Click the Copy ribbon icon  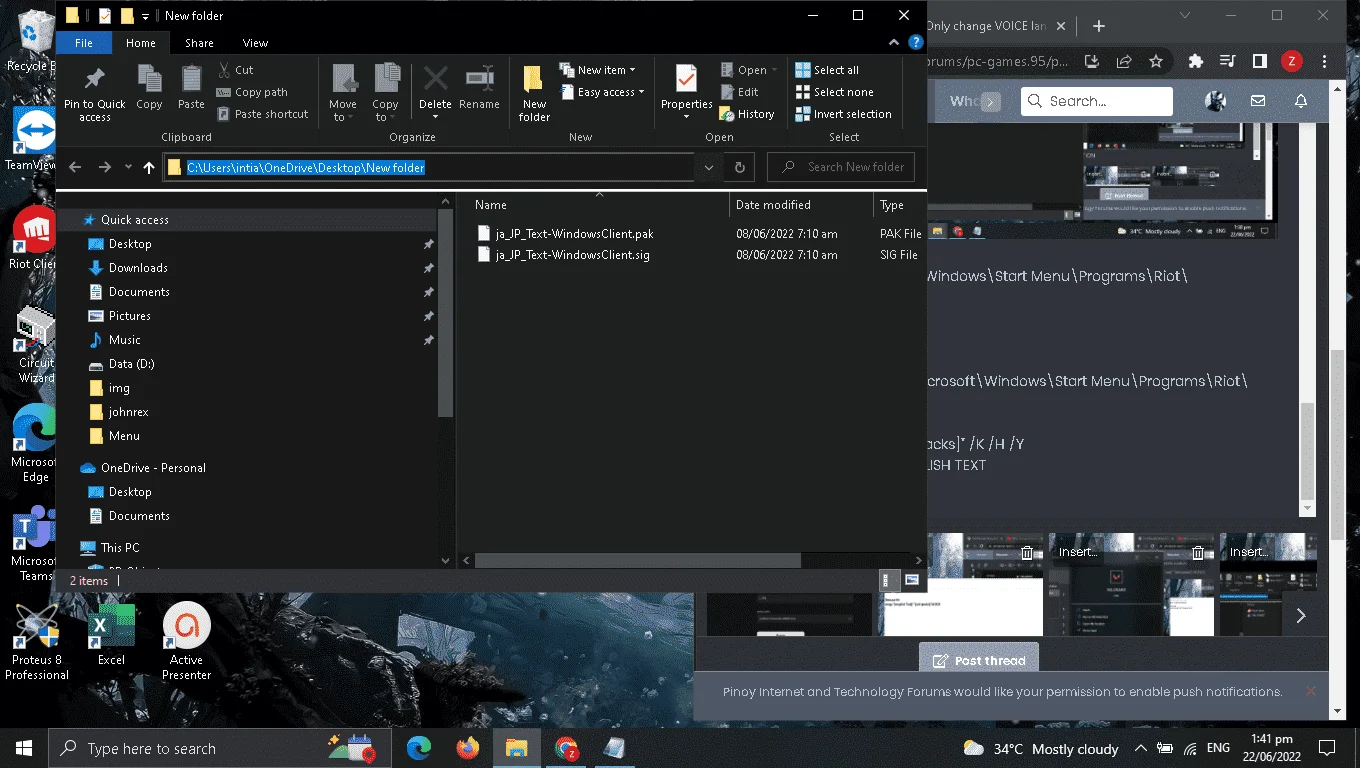(149, 87)
